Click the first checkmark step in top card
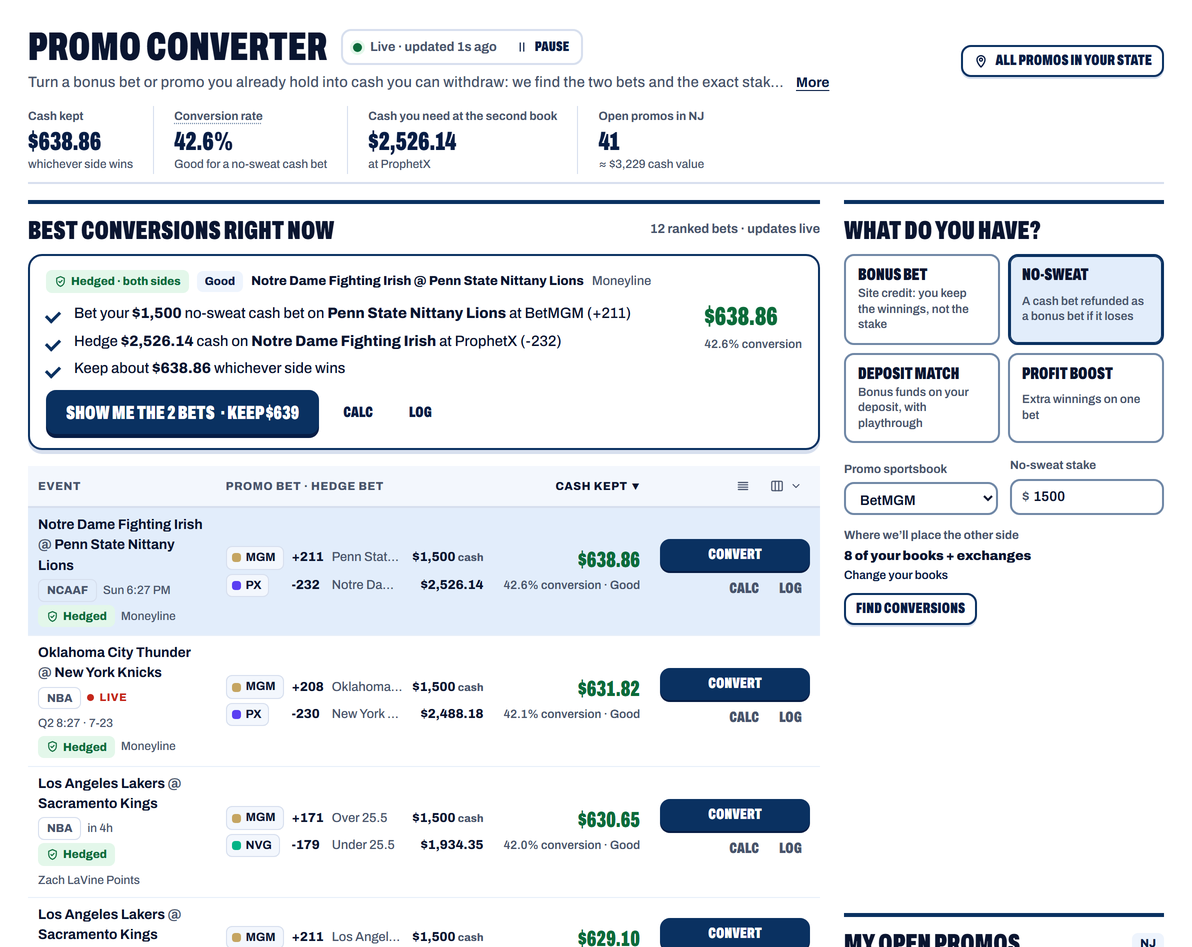Viewport: 1192px width, 947px height. click(52, 317)
